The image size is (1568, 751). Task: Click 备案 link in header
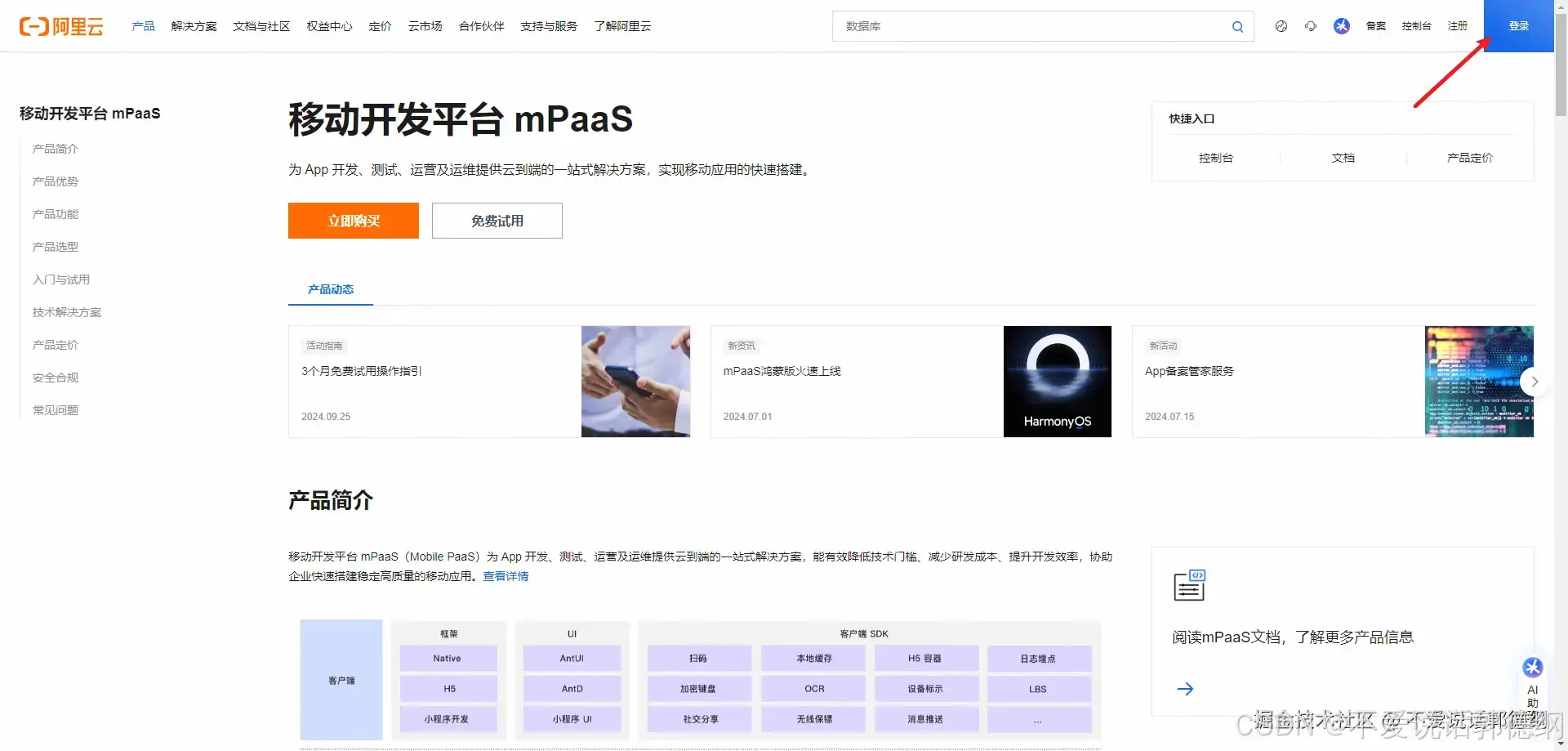(x=1376, y=26)
